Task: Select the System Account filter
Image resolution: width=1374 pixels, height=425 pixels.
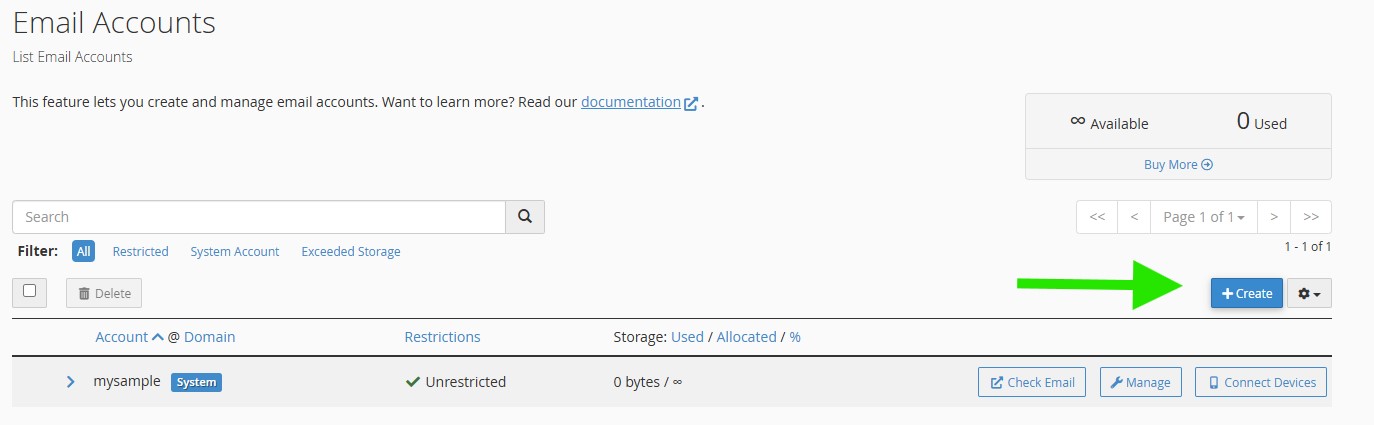Action: tap(235, 252)
